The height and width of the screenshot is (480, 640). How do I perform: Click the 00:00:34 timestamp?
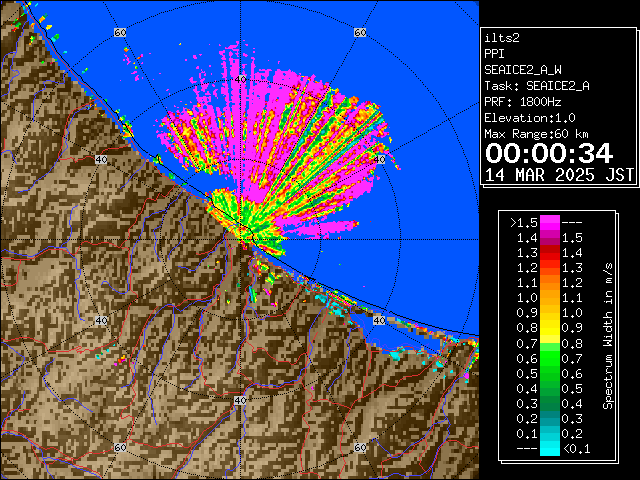[549, 153]
